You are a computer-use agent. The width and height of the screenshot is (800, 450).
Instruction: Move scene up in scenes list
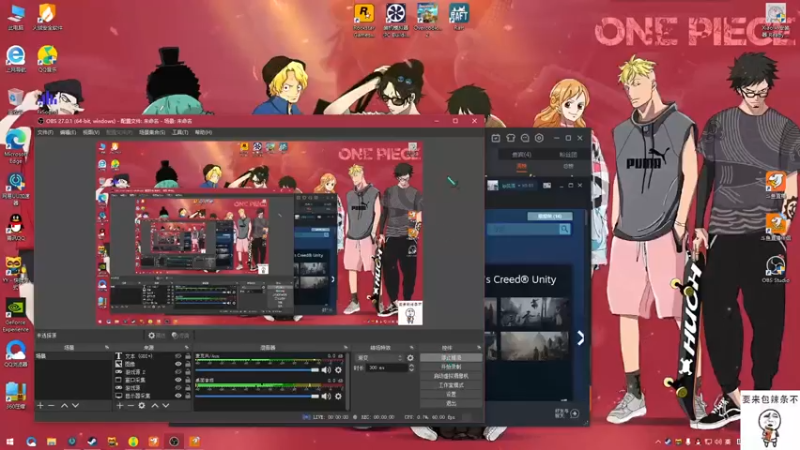[64, 406]
